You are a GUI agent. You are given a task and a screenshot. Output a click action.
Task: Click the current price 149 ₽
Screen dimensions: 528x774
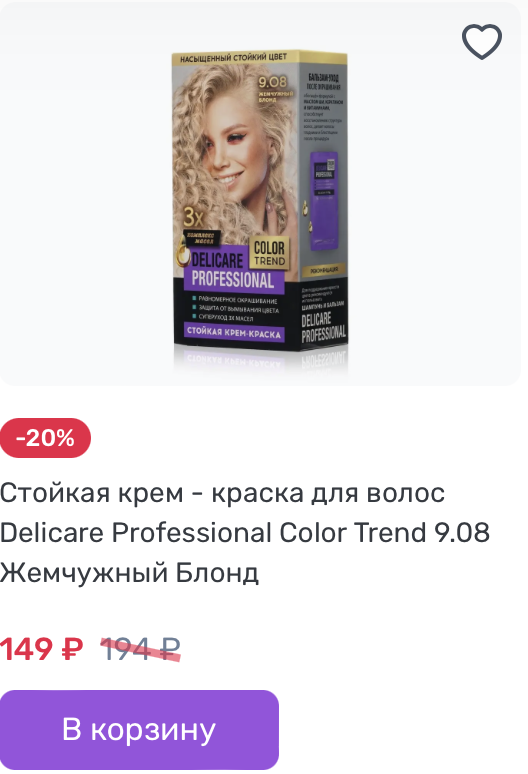point(41,649)
